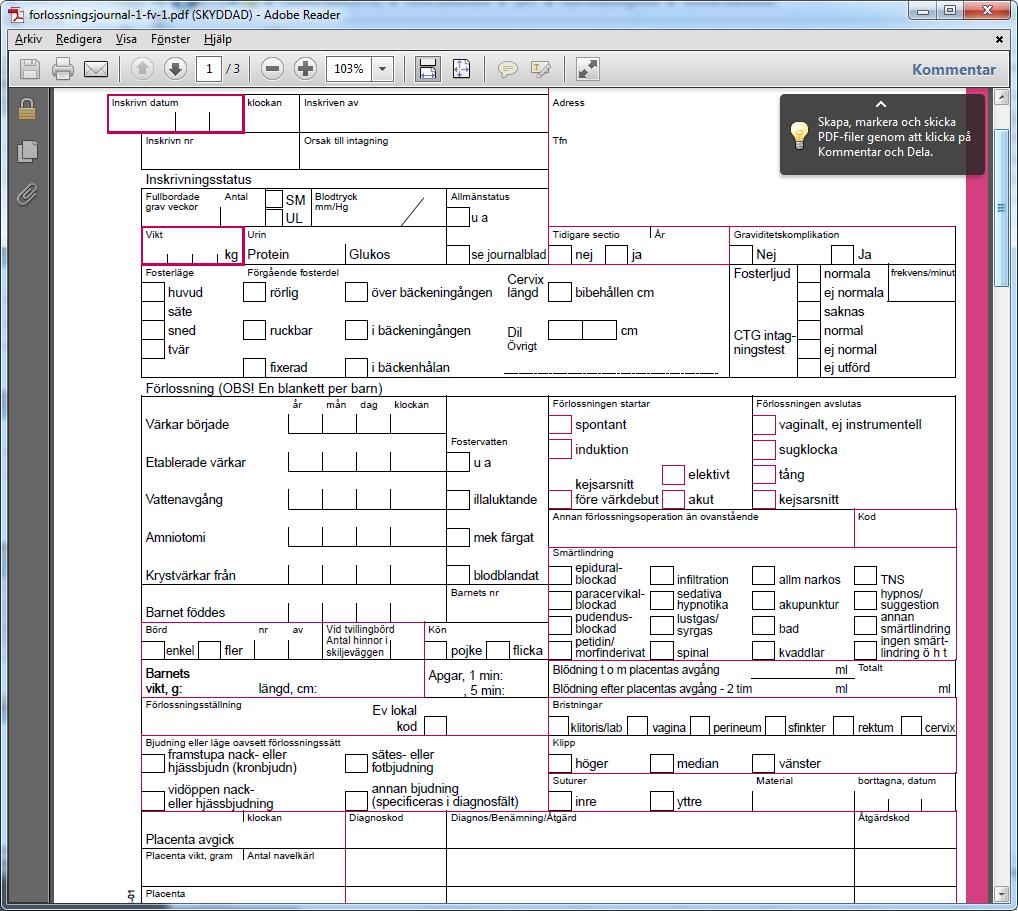Image resolution: width=1018 pixels, height=911 pixels.
Task: Click the 'Placenta avgick' label
Action: pyautogui.click(x=190, y=839)
